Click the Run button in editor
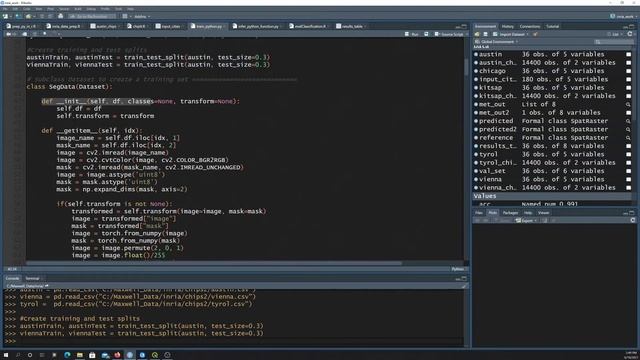Image resolution: width=640 pixels, height=360 pixels. (412, 34)
